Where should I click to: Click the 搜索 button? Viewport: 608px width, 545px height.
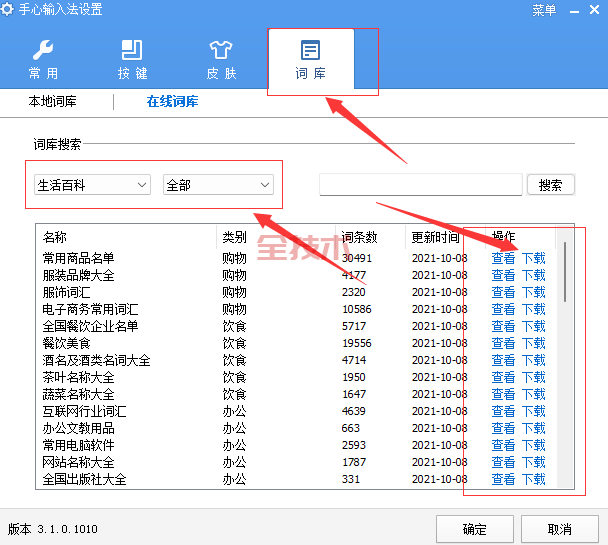tap(551, 185)
